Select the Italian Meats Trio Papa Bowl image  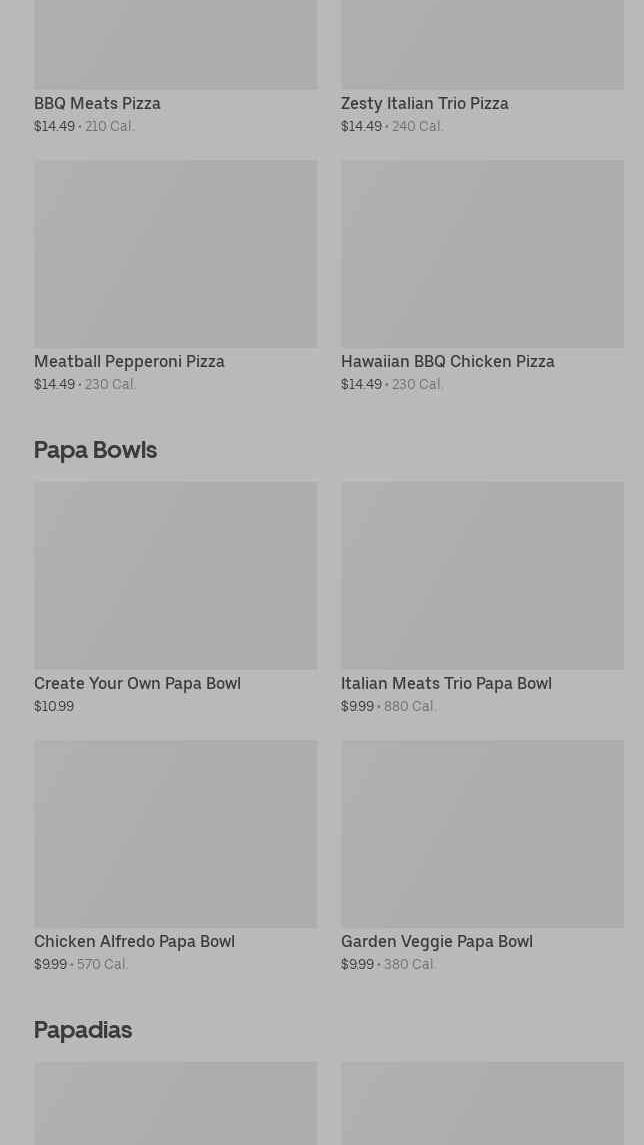tap(482, 576)
